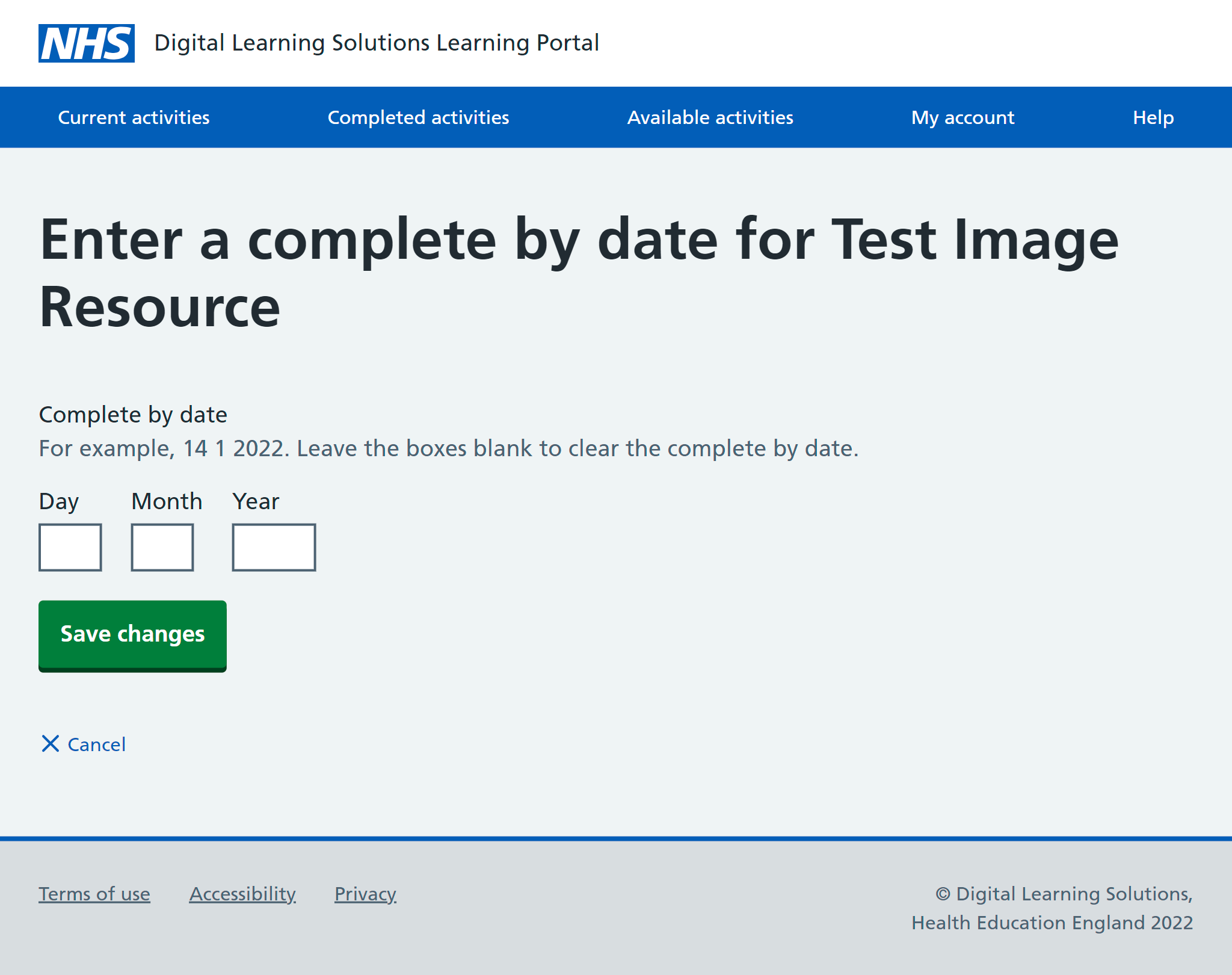Click the NHS logo
Image resolution: width=1232 pixels, height=975 pixels.
click(87, 43)
